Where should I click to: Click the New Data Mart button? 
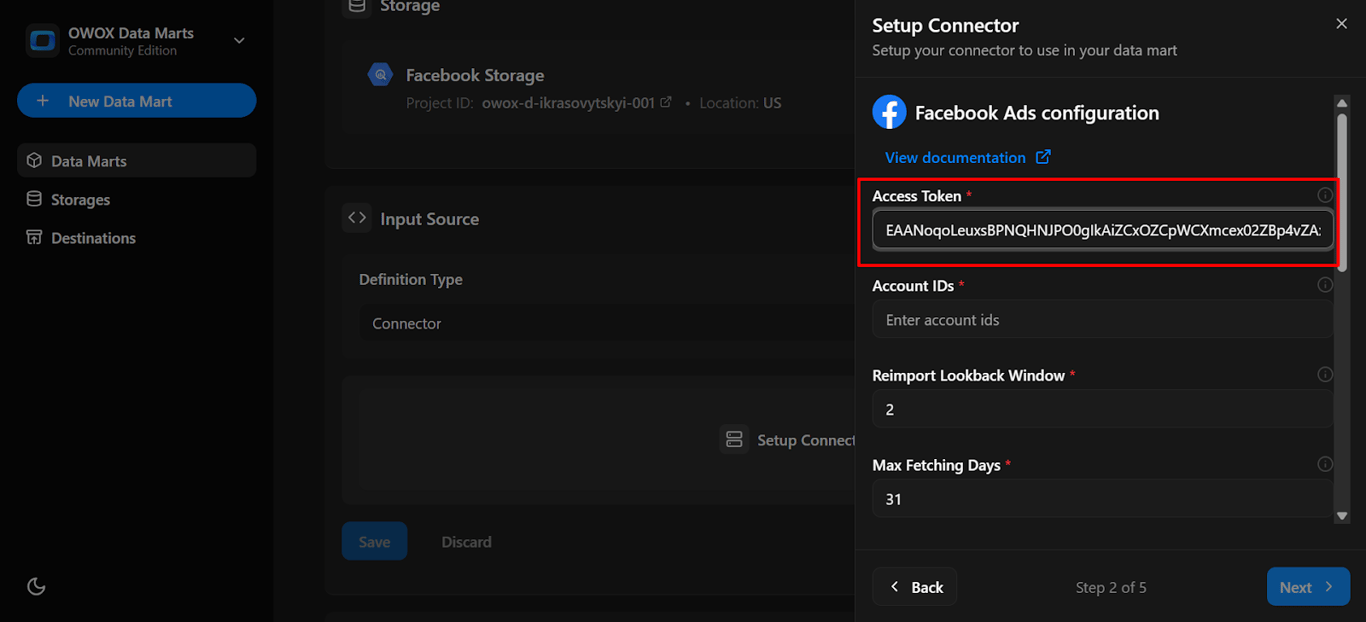137,101
